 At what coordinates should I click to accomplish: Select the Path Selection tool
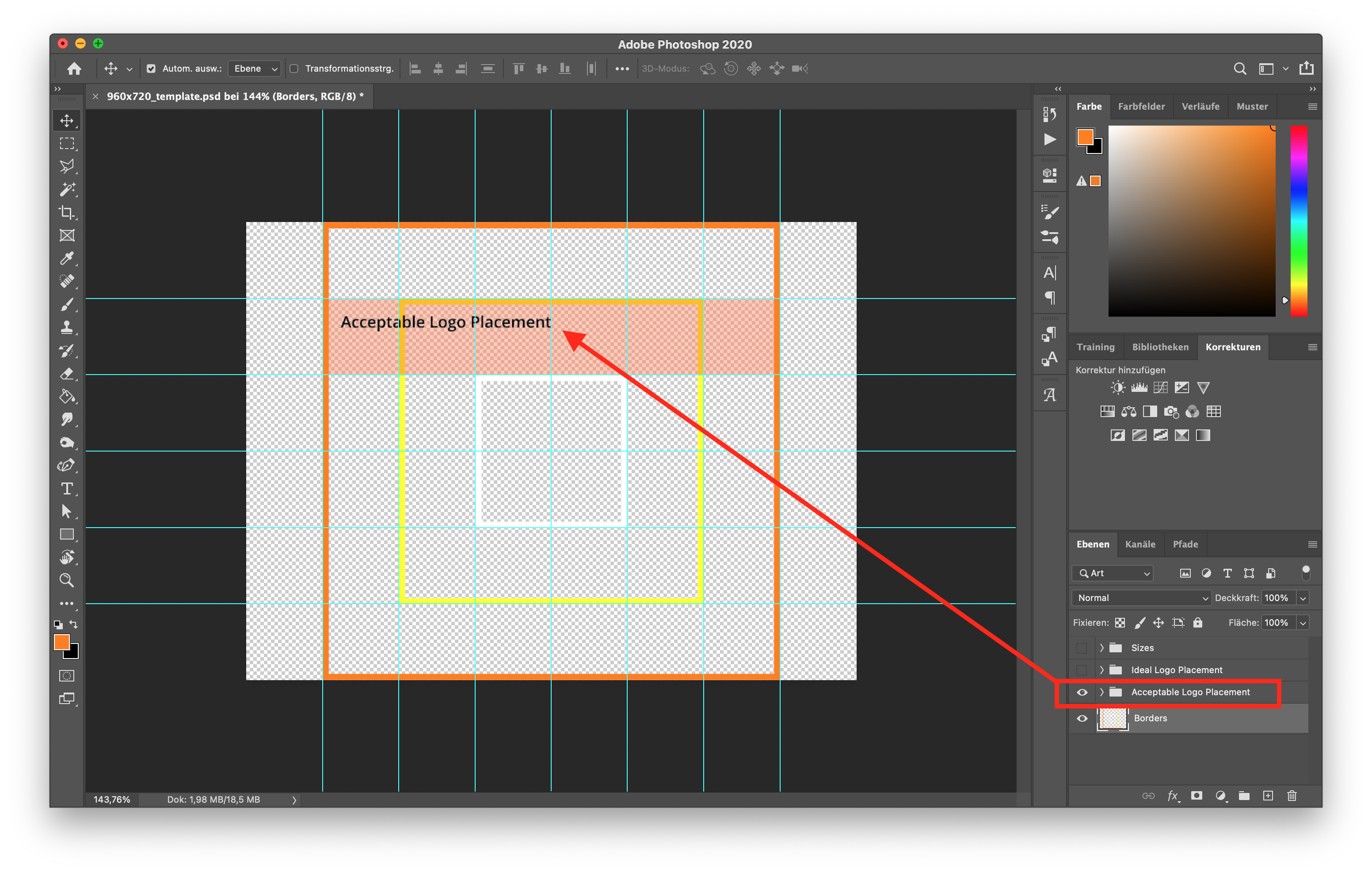[67, 512]
